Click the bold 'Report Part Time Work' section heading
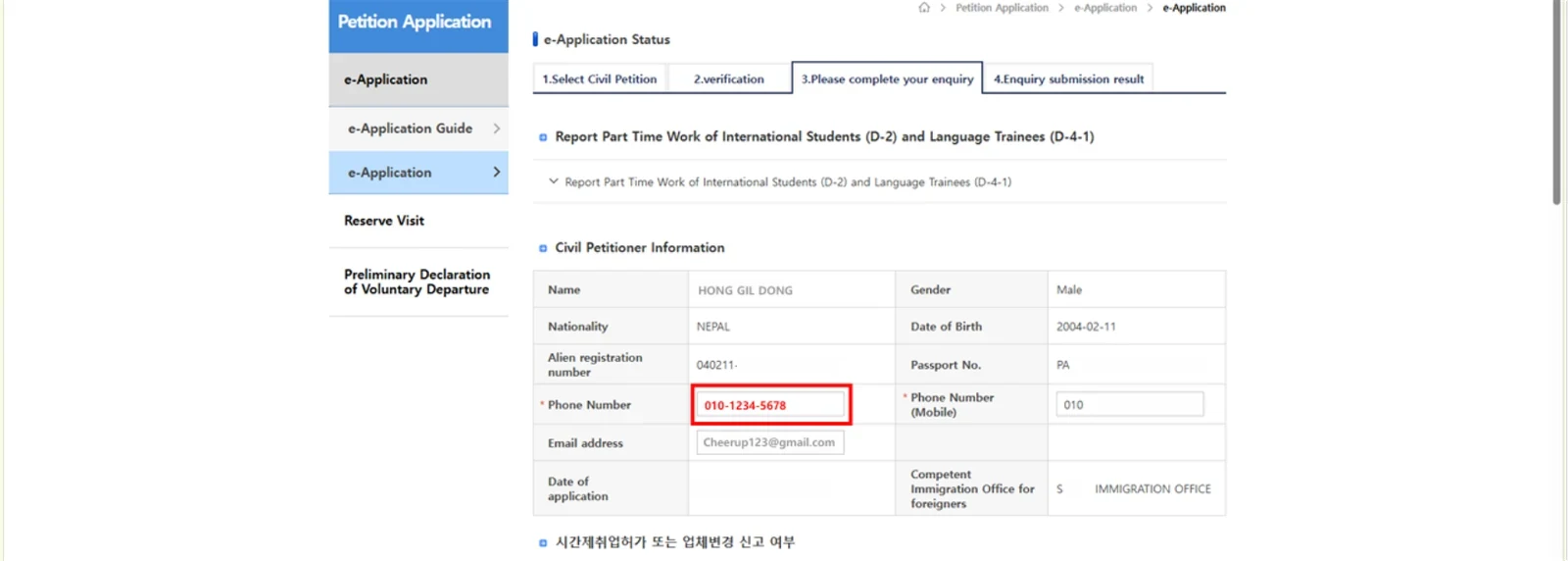This screenshot has height=561, width=1568. [824, 137]
